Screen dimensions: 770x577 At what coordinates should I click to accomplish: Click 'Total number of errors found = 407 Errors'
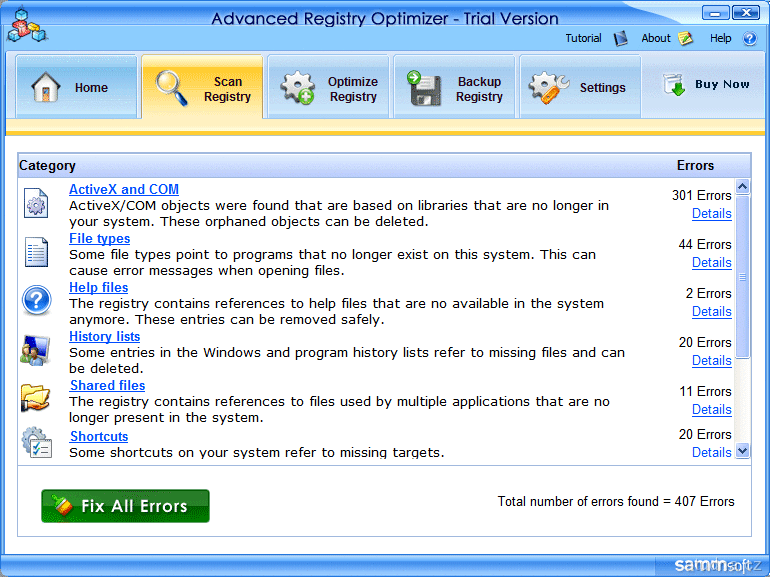pyautogui.click(x=616, y=501)
